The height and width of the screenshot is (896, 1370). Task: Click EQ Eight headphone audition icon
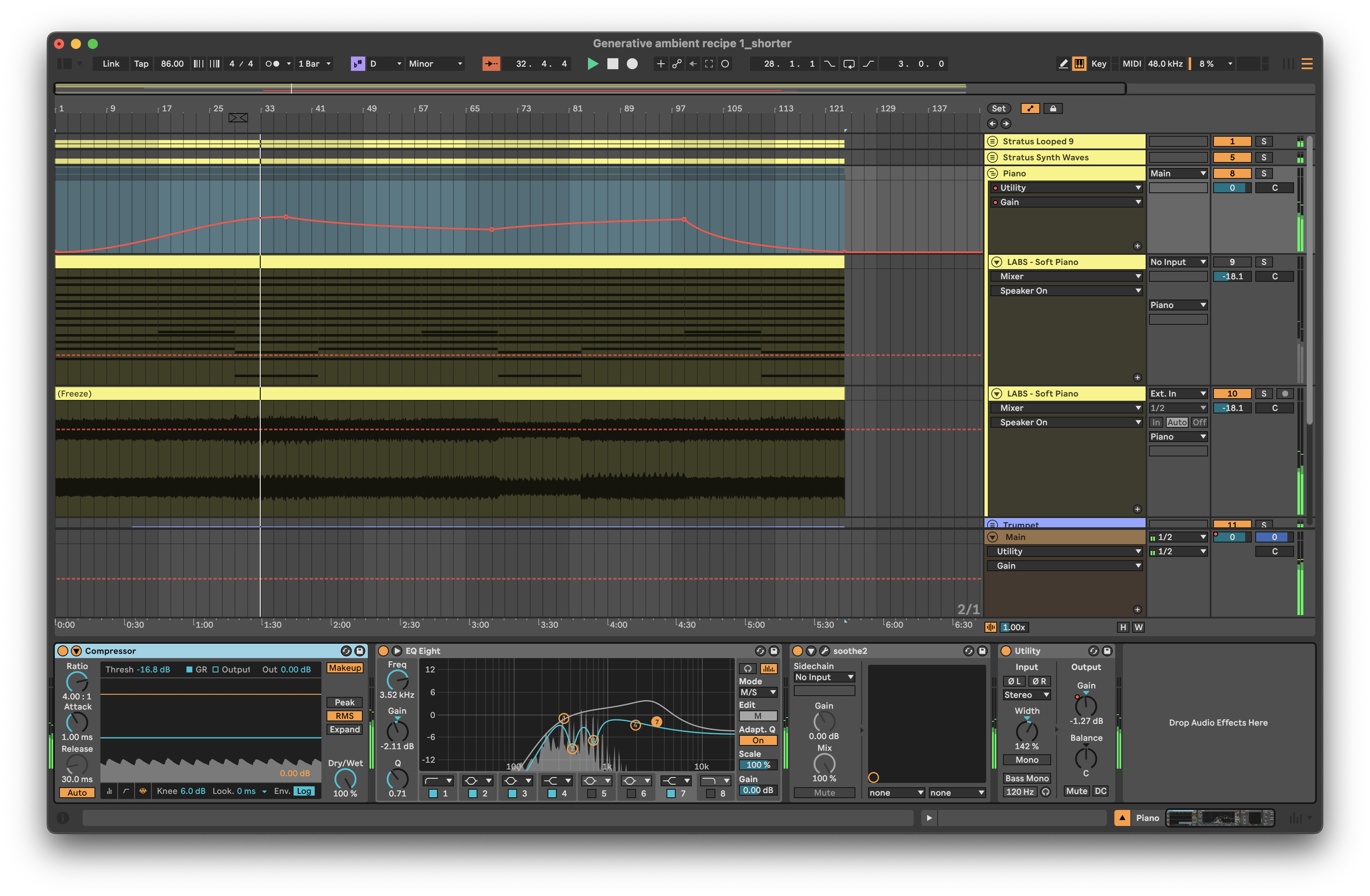[x=747, y=669]
